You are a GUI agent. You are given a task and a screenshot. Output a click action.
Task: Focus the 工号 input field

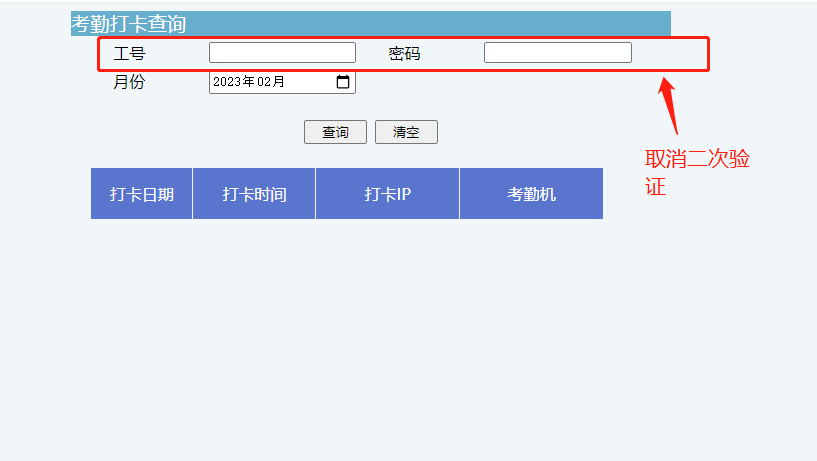pos(282,53)
